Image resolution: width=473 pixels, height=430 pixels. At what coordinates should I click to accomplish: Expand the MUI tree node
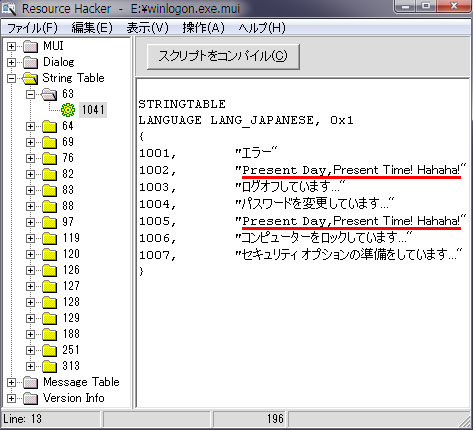(x=11, y=46)
